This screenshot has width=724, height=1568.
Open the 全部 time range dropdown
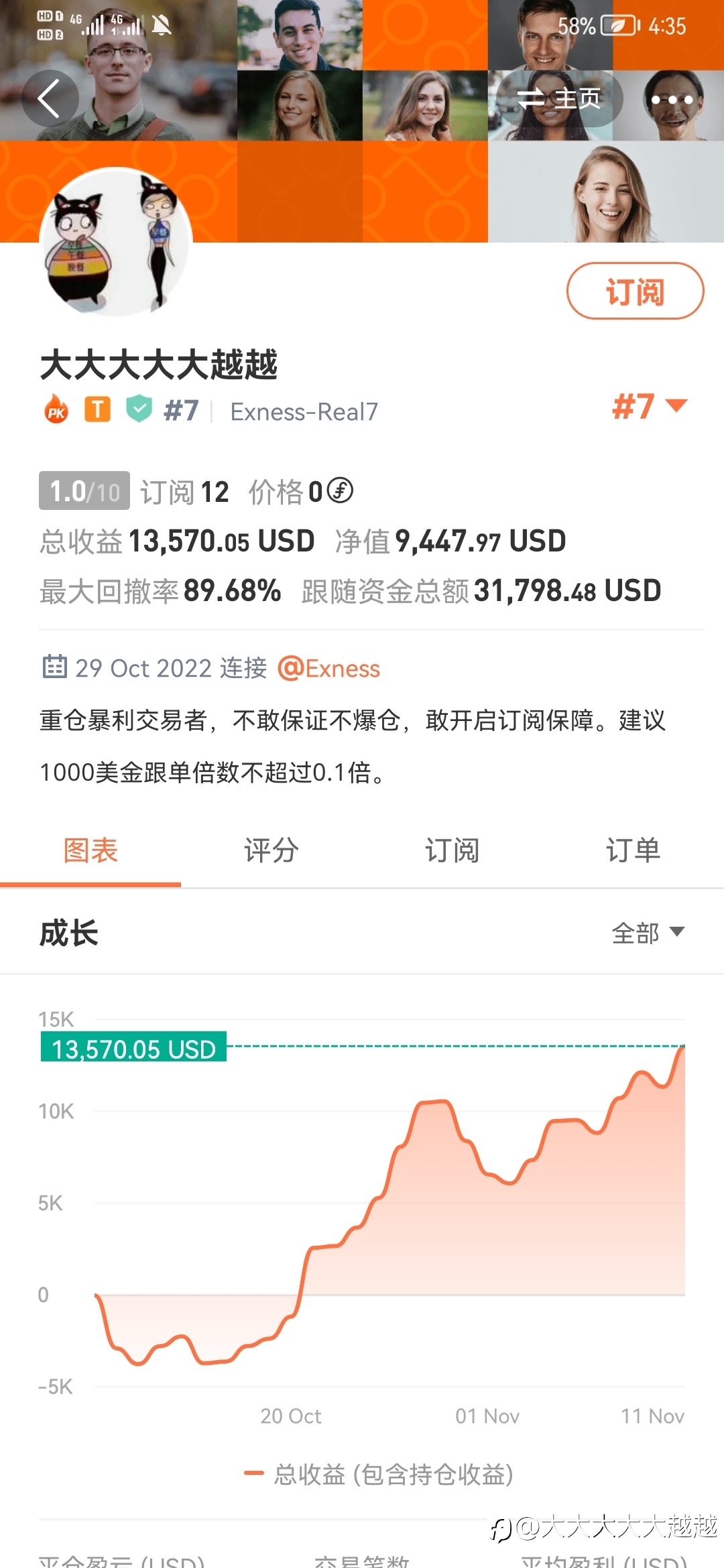tap(648, 932)
